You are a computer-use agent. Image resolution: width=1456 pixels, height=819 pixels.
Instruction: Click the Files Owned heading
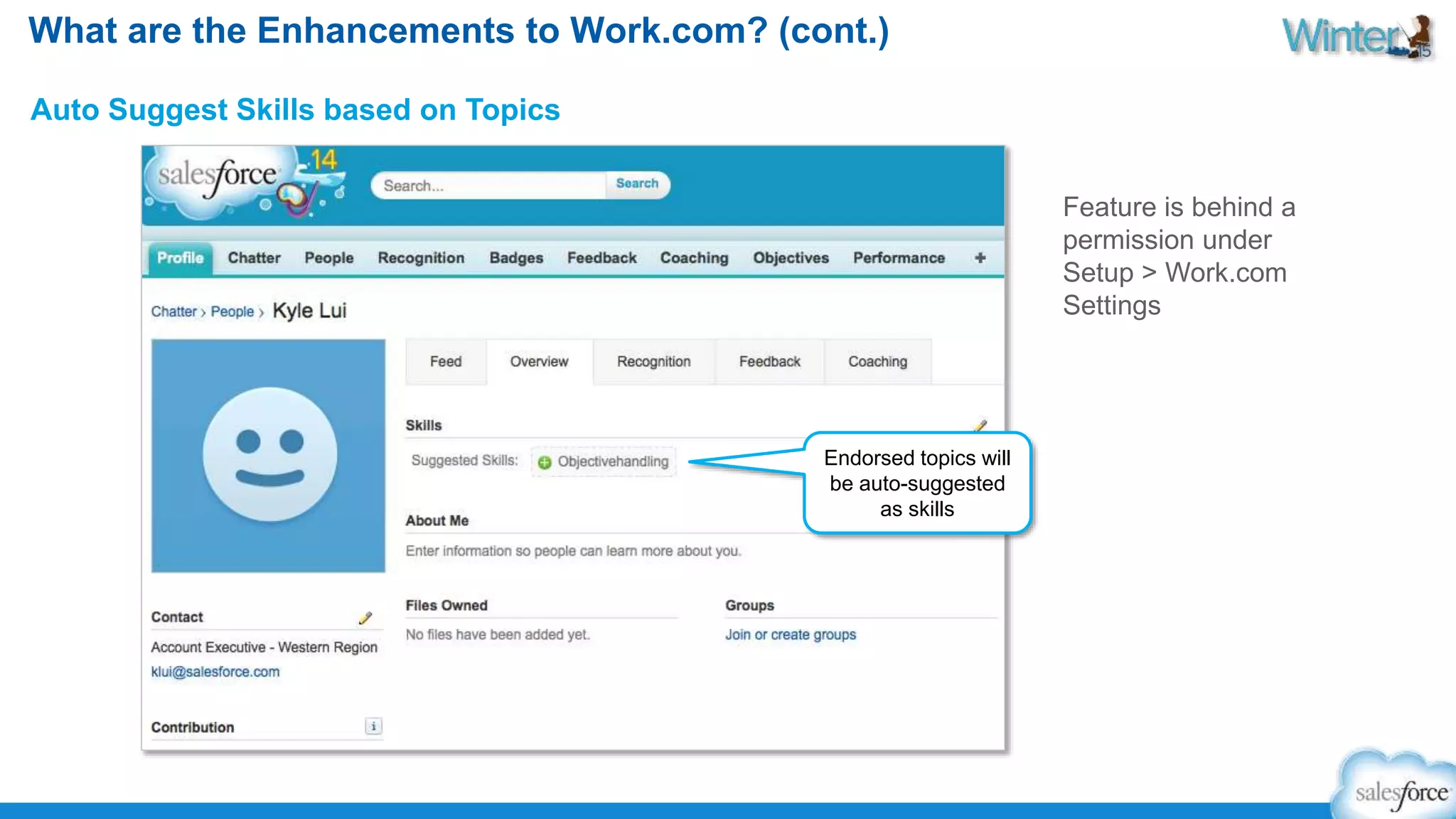(x=446, y=606)
